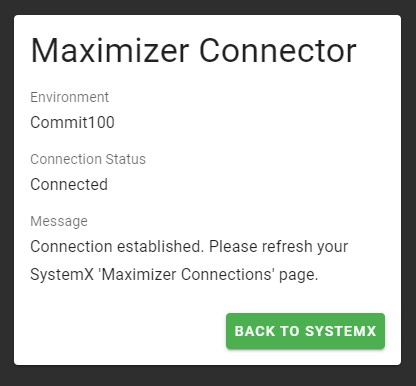Select the Connected status value
416x386 pixels.
(69, 184)
